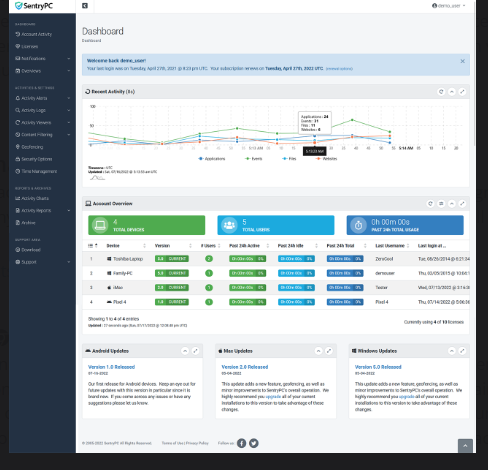
Task: Collapse the Android Updates panel
Action: 185,351
